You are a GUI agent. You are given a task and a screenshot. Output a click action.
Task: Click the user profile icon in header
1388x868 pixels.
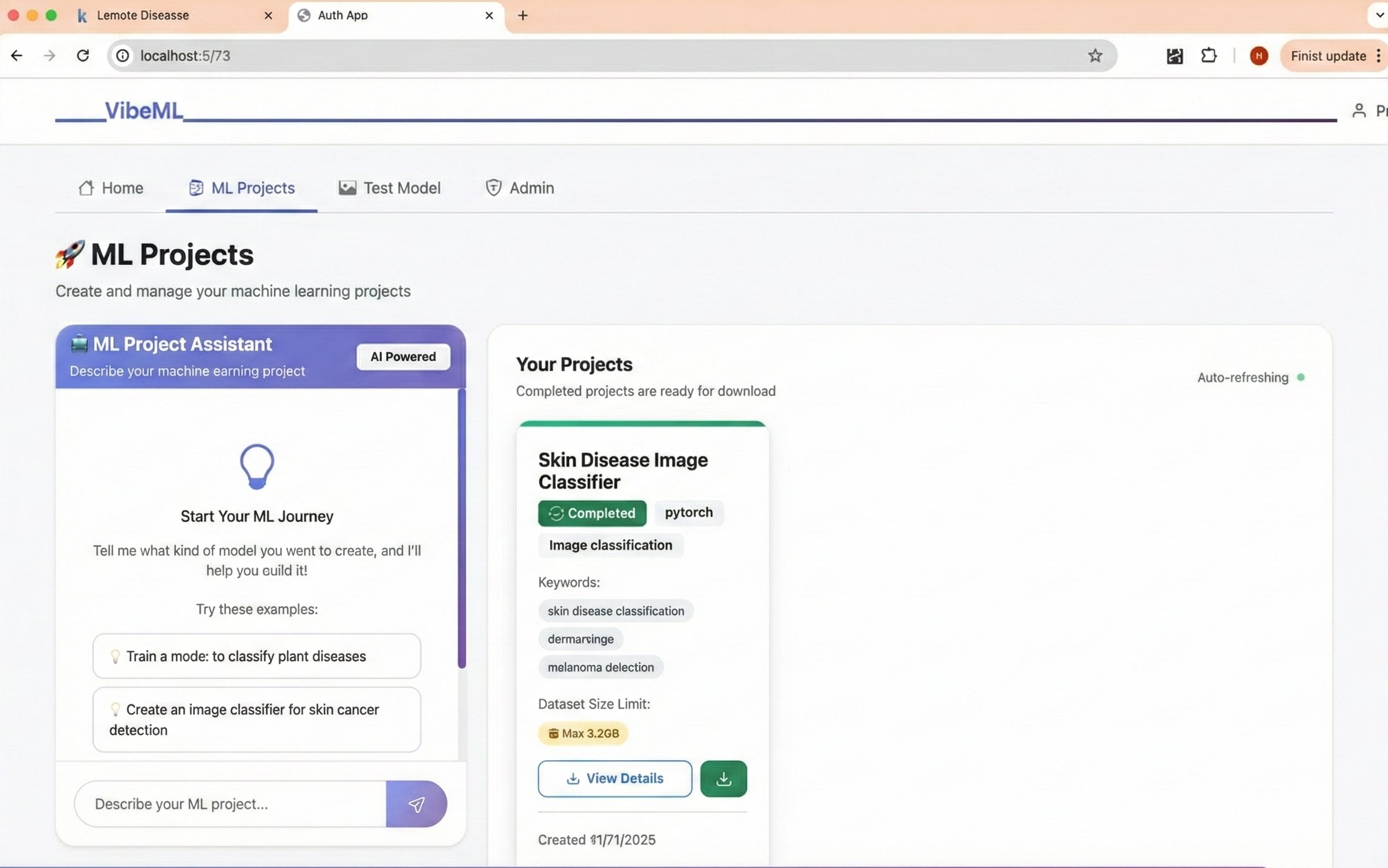click(x=1359, y=110)
